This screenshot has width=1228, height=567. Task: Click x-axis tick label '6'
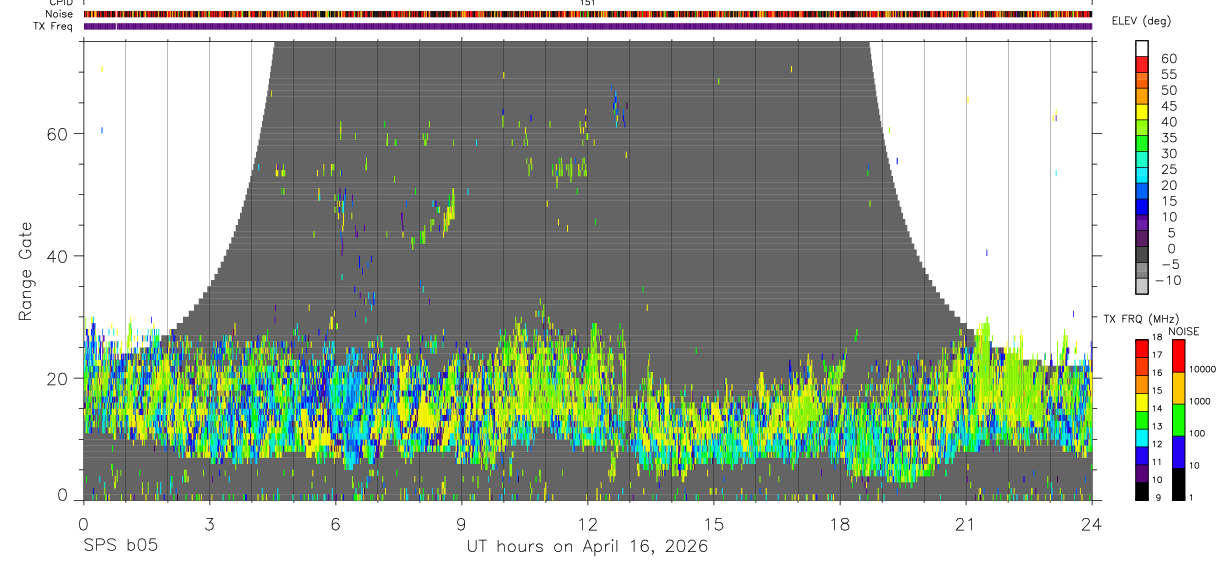pos(335,523)
